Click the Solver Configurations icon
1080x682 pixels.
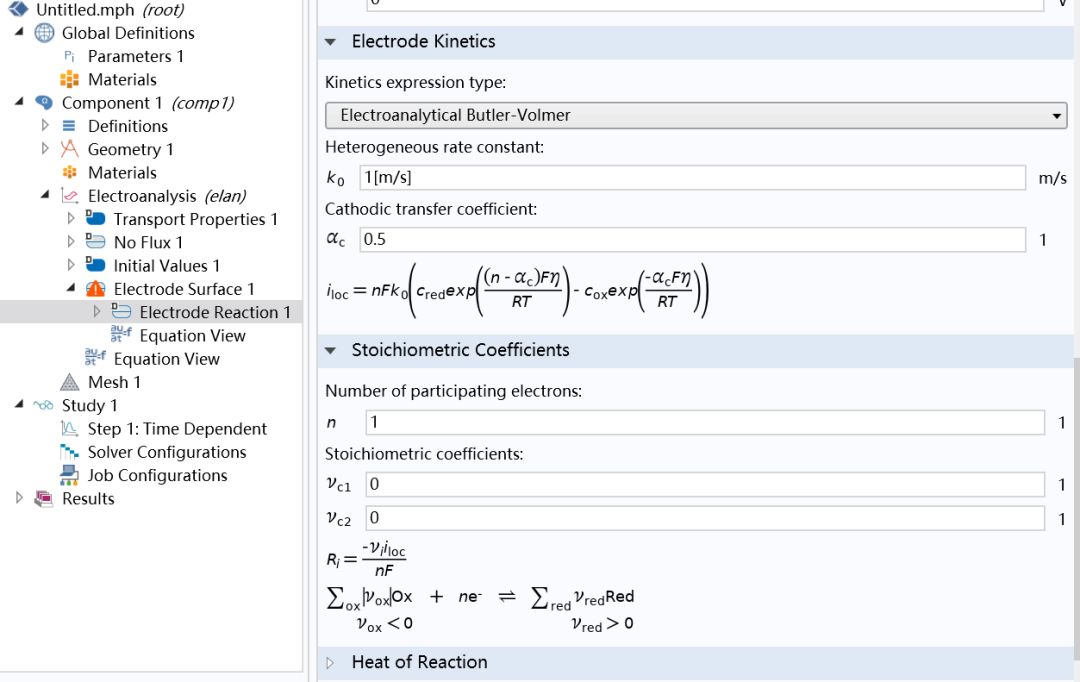[69, 452]
